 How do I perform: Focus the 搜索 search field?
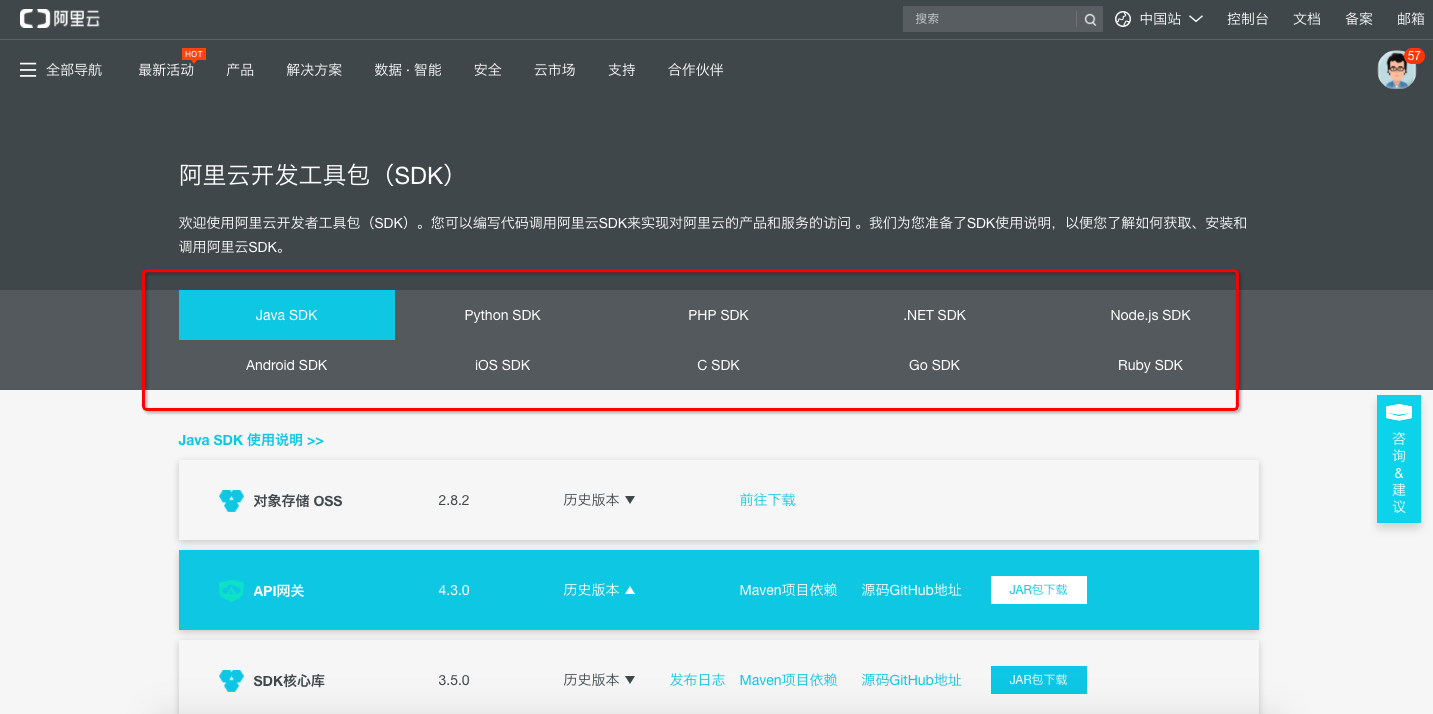click(x=990, y=19)
